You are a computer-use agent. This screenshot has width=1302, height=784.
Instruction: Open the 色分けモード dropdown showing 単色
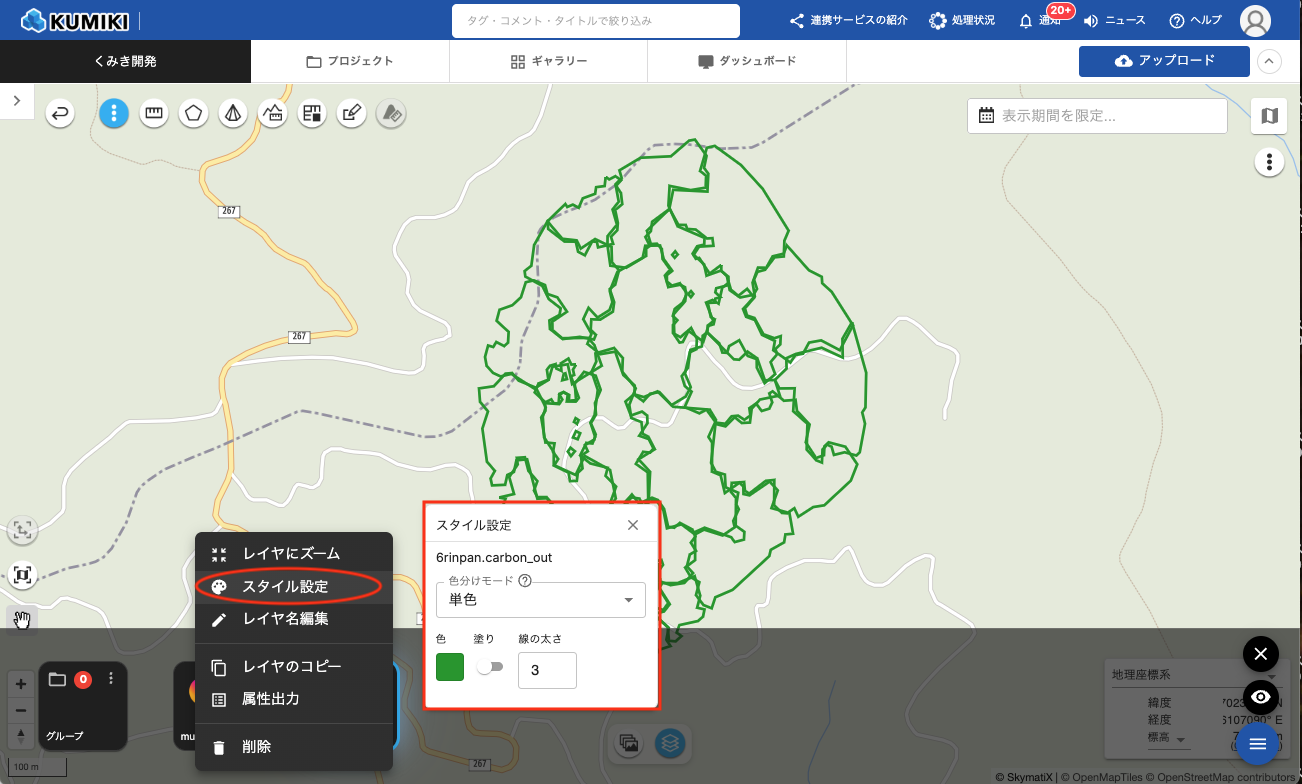pos(540,600)
